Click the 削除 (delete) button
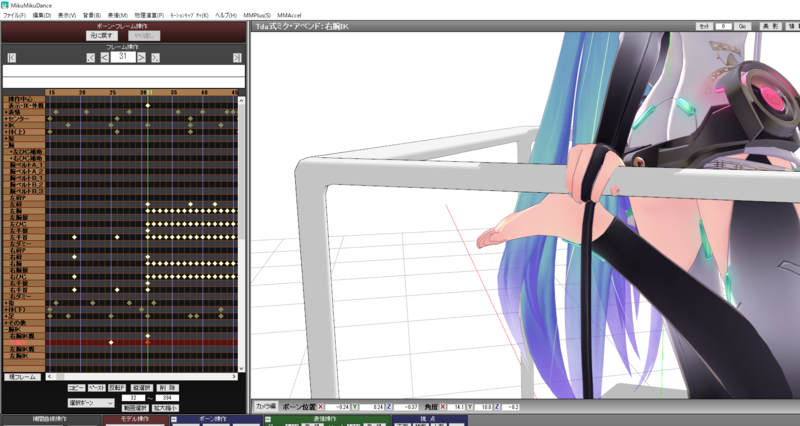The height and width of the screenshot is (426, 800). point(167,388)
